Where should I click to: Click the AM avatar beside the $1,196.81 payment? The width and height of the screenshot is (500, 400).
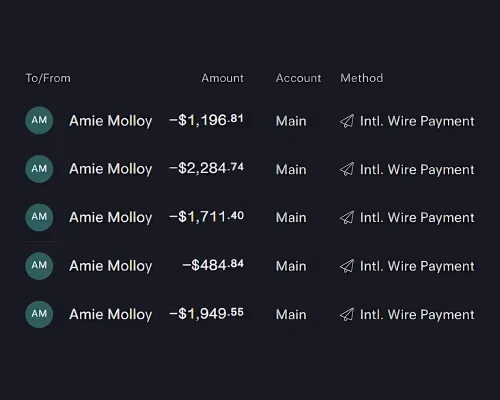[39, 120]
